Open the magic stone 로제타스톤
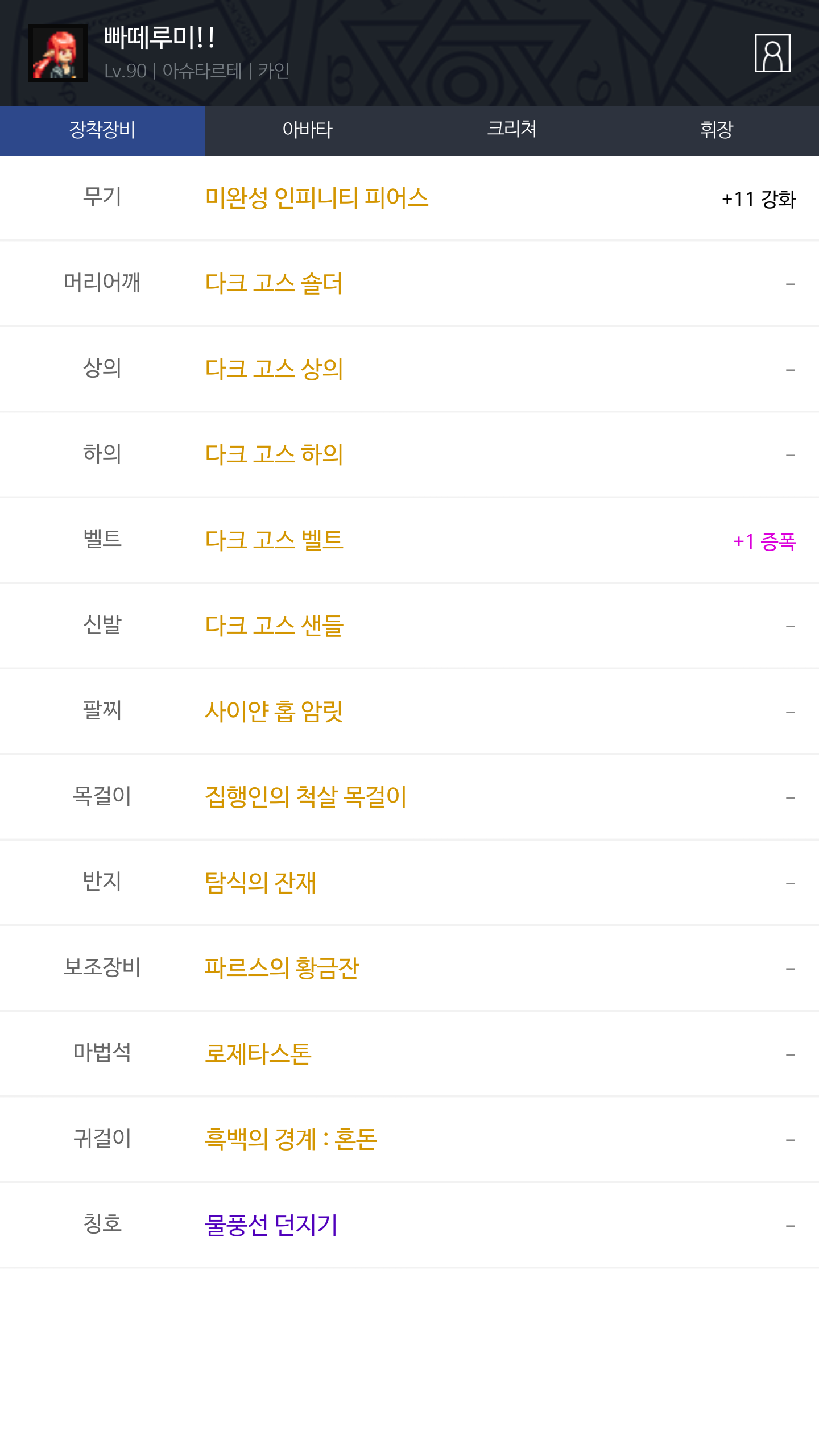The height and width of the screenshot is (1456, 819). click(258, 1054)
